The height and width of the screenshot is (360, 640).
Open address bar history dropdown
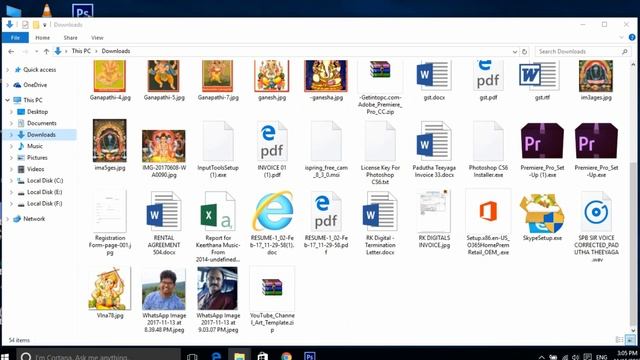click(514, 51)
